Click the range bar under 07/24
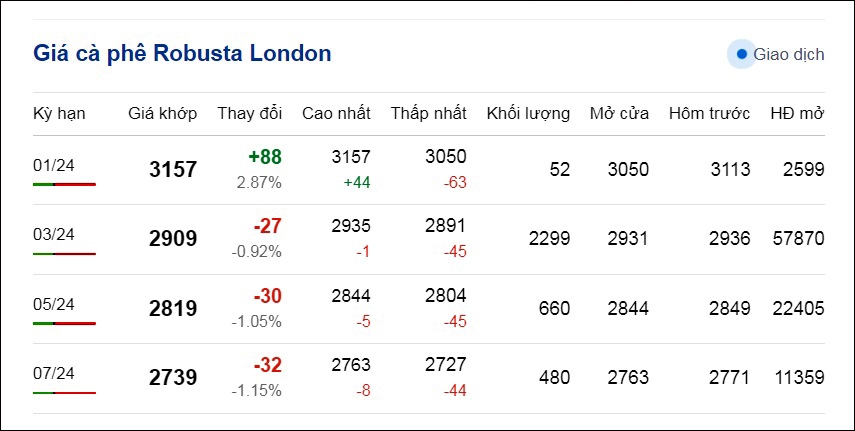The image size is (855, 431). click(64, 393)
